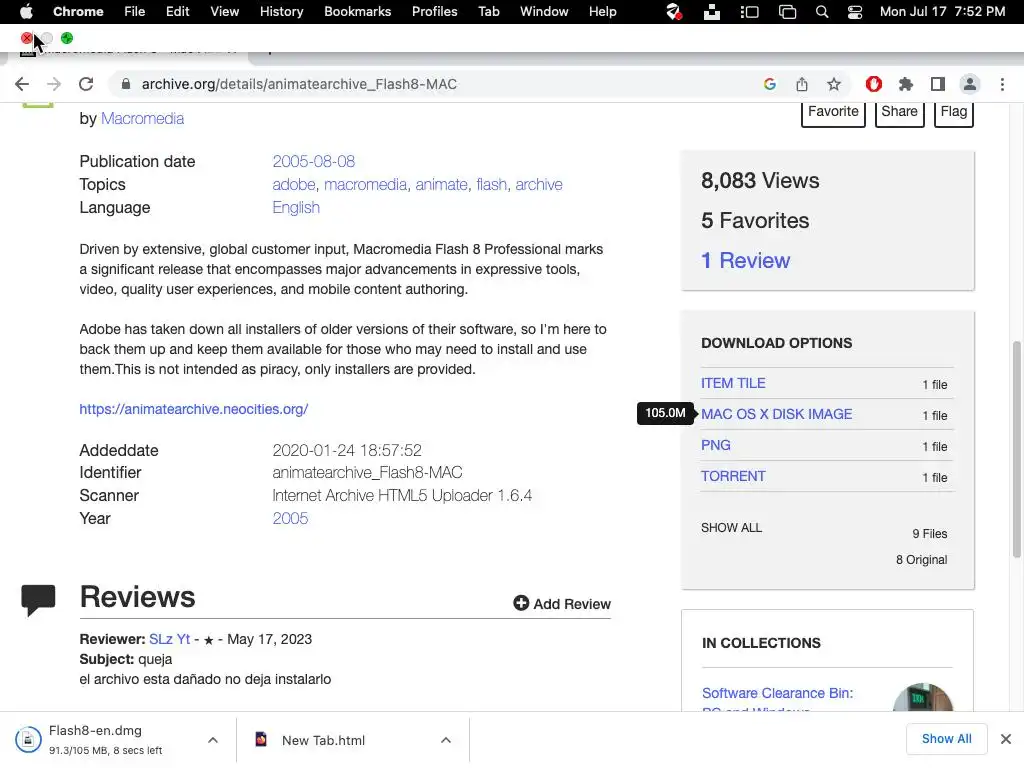Click the Software Clearance Bin collection thumbnail
The image size is (1024, 768).
coord(923,697)
